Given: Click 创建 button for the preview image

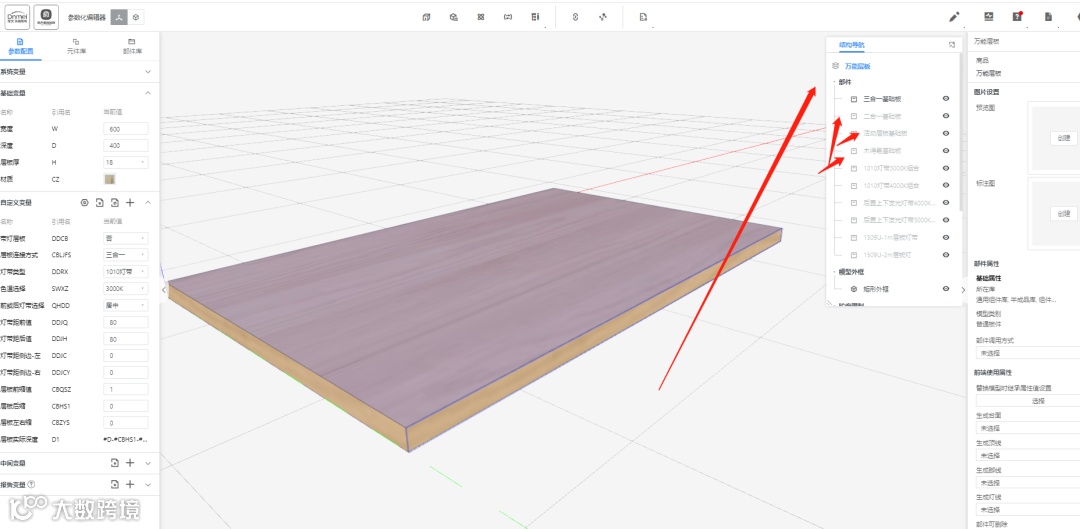Looking at the screenshot, I should point(1063,138).
